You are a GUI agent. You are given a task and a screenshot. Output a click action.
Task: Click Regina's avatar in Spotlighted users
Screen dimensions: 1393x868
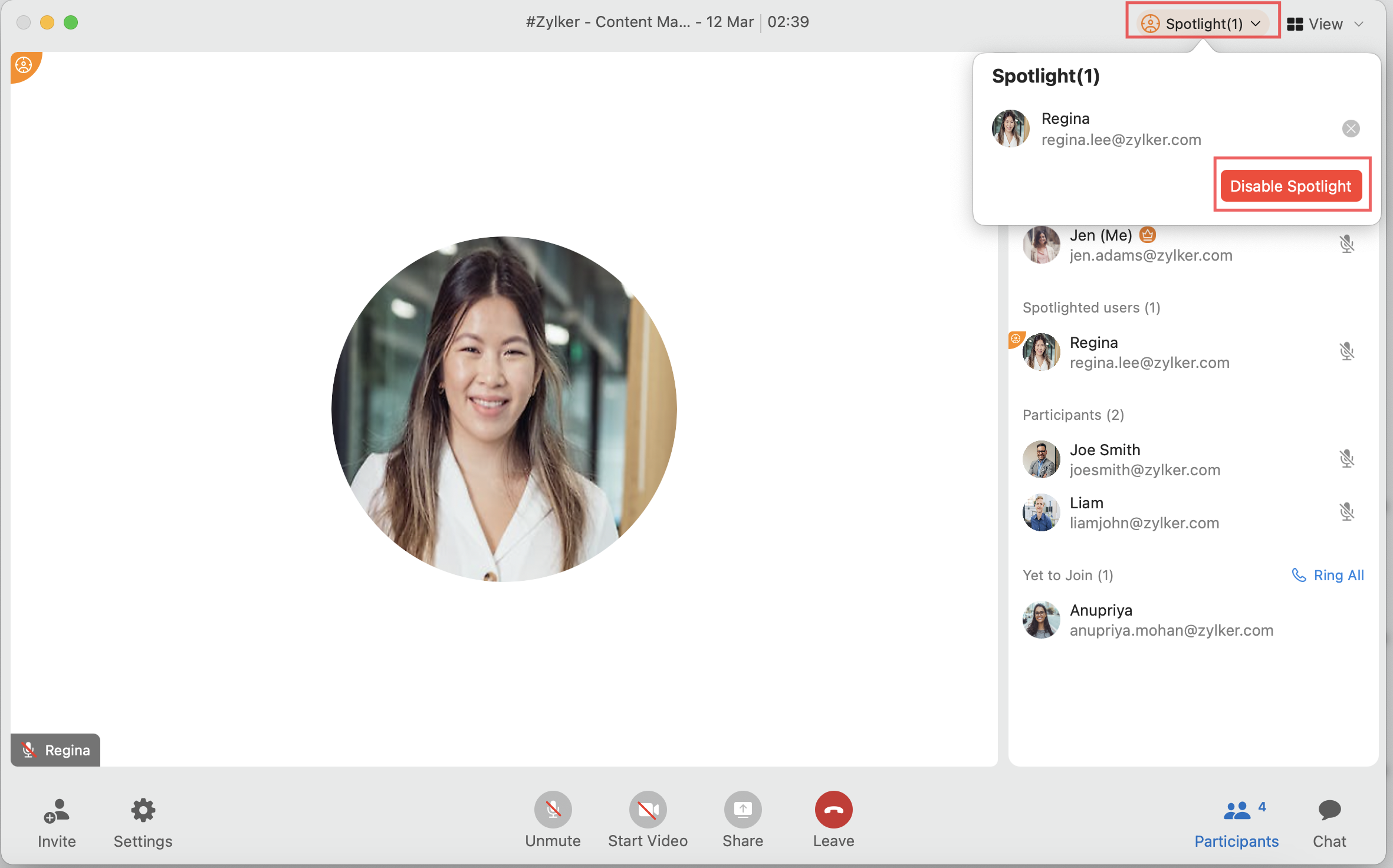tap(1041, 352)
